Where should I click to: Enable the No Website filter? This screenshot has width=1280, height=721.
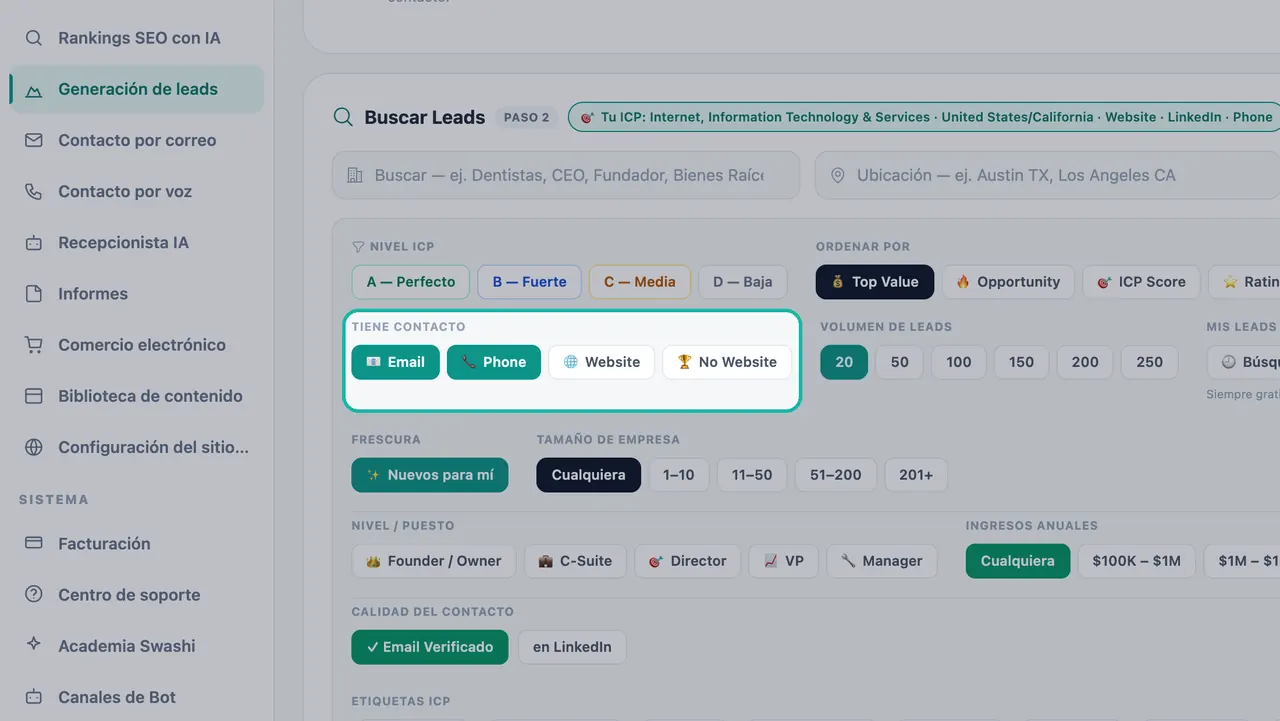[727, 362]
